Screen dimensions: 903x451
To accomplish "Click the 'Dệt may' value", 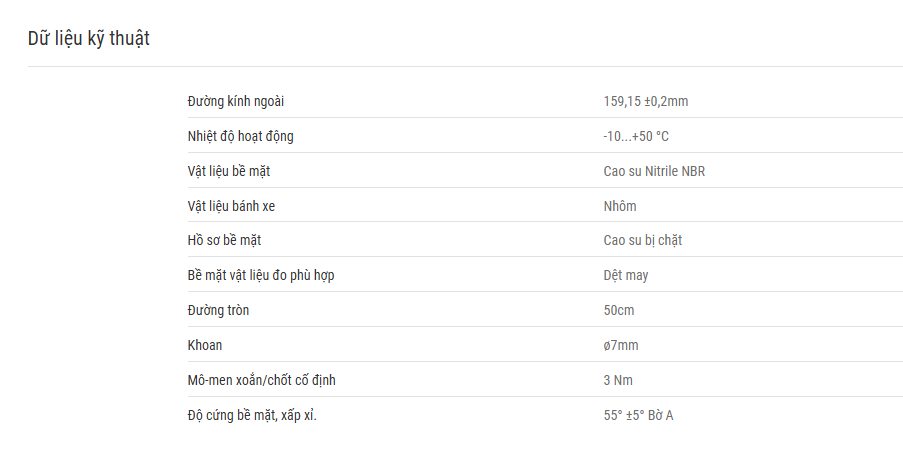I will click(x=625, y=275).
